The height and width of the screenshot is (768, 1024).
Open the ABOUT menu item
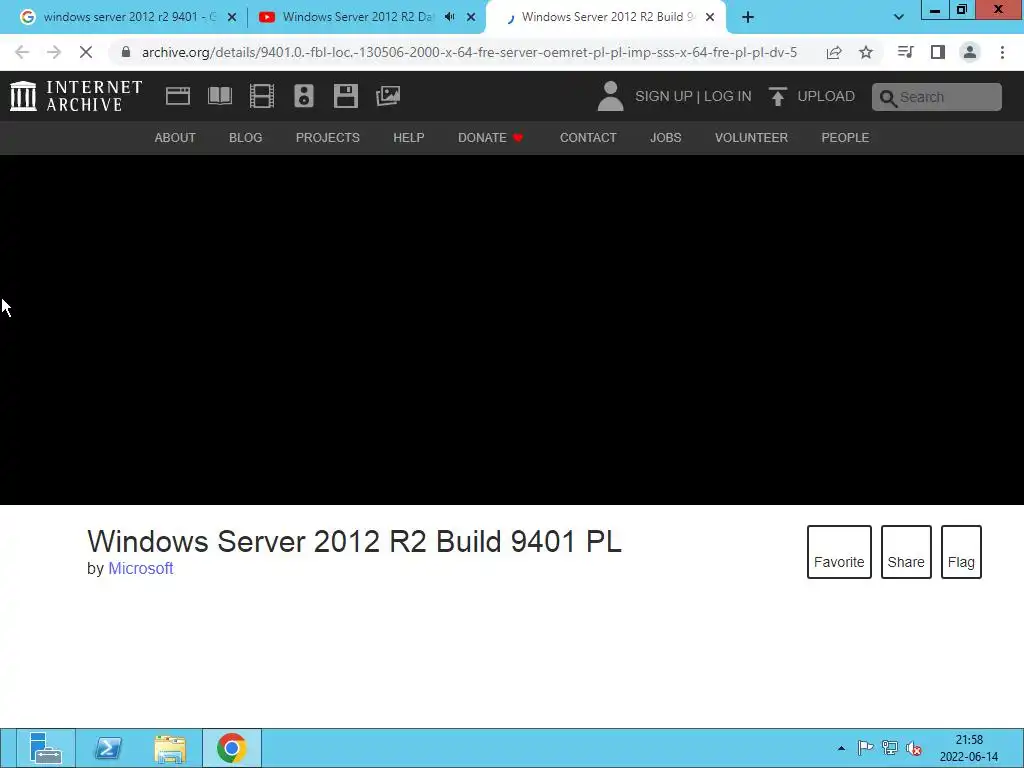175,138
